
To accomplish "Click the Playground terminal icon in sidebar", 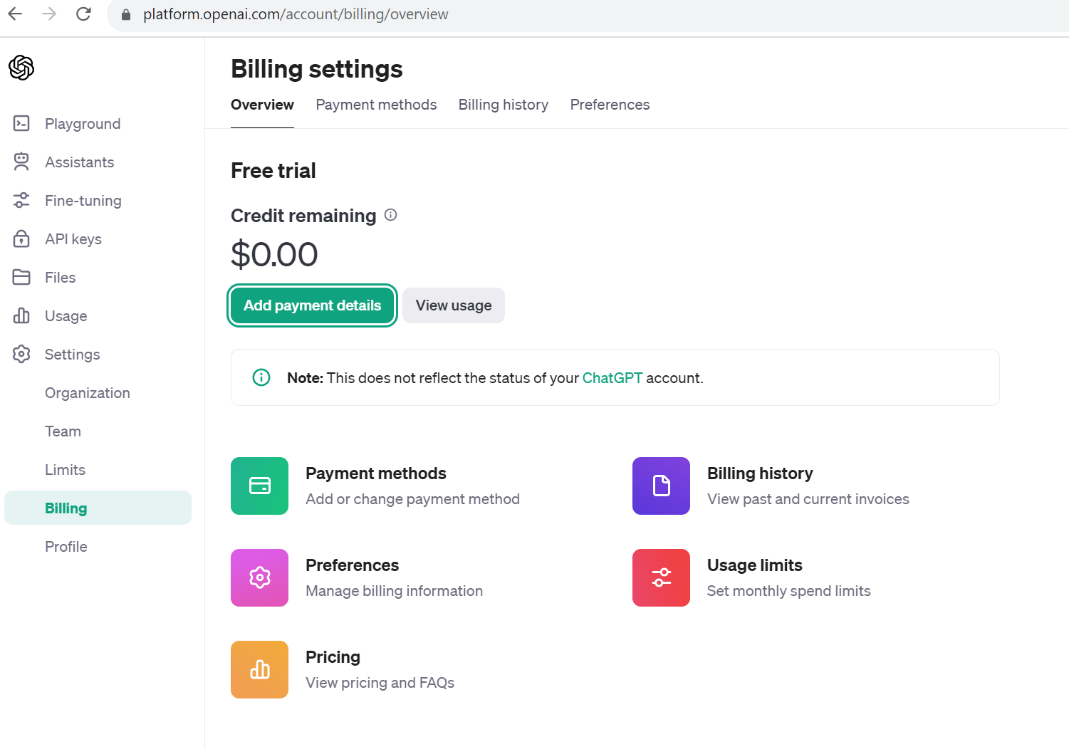I will [x=21, y=123].
